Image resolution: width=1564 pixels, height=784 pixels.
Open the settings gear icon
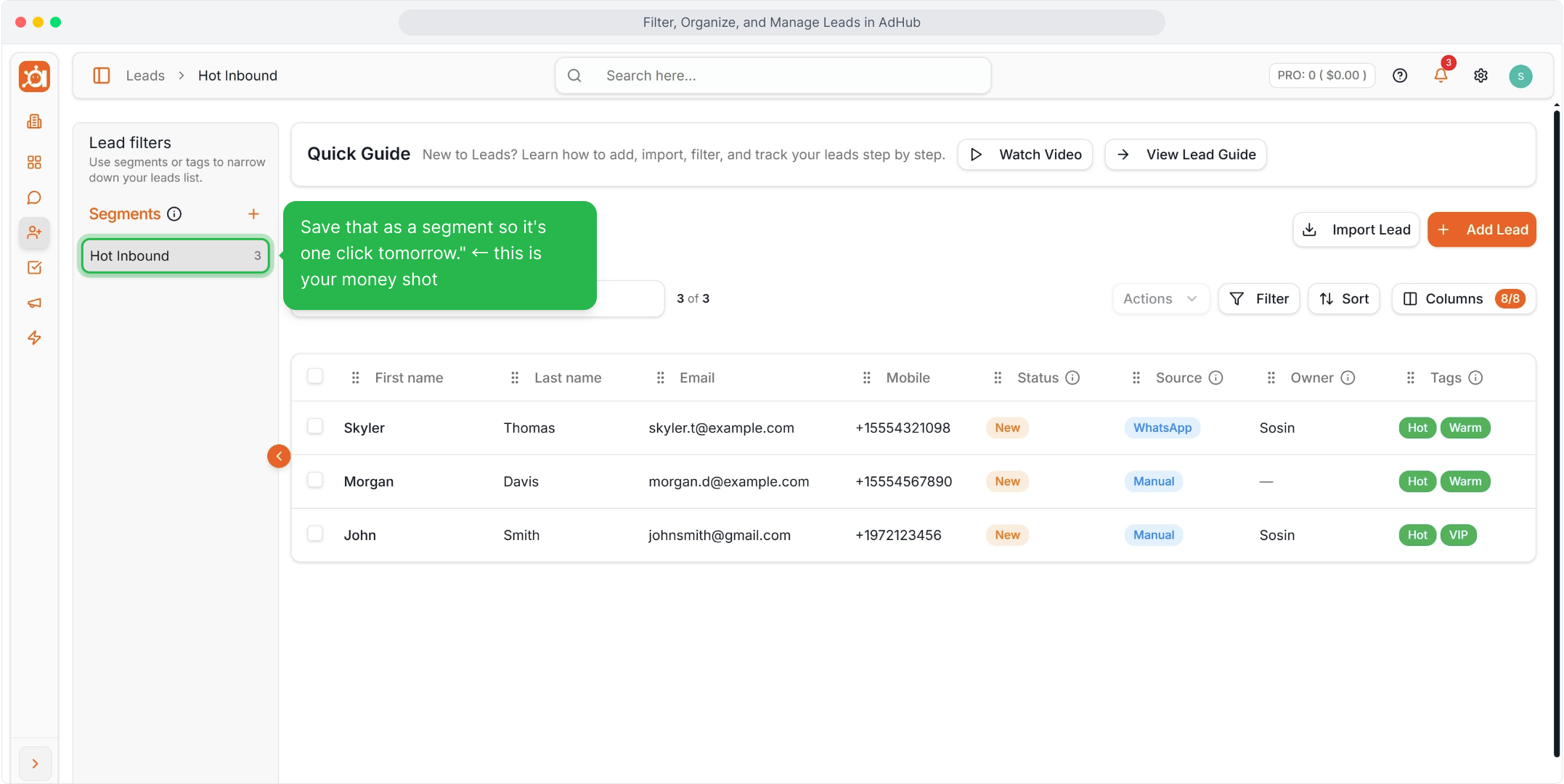pos(1481,75)
